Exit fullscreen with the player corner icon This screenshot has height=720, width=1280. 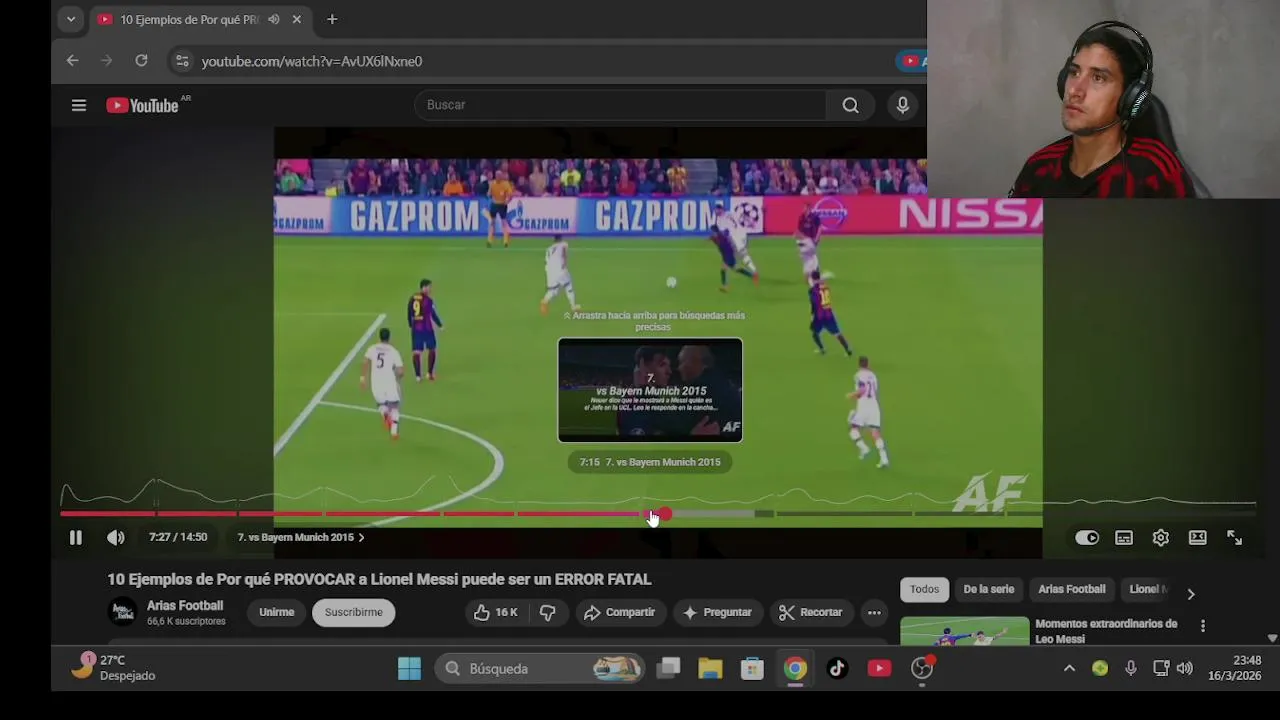(x=1235, y=538)
